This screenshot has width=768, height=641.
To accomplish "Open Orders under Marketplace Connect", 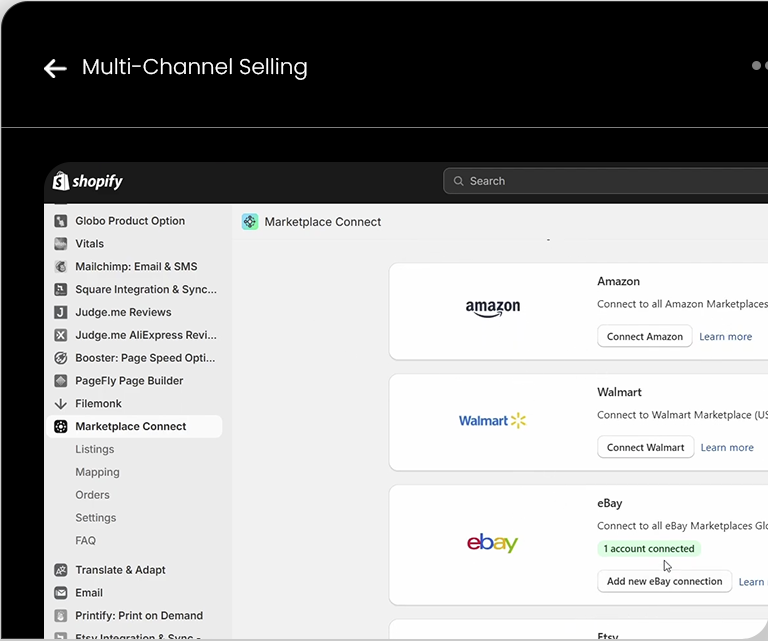I will point(93,495).
